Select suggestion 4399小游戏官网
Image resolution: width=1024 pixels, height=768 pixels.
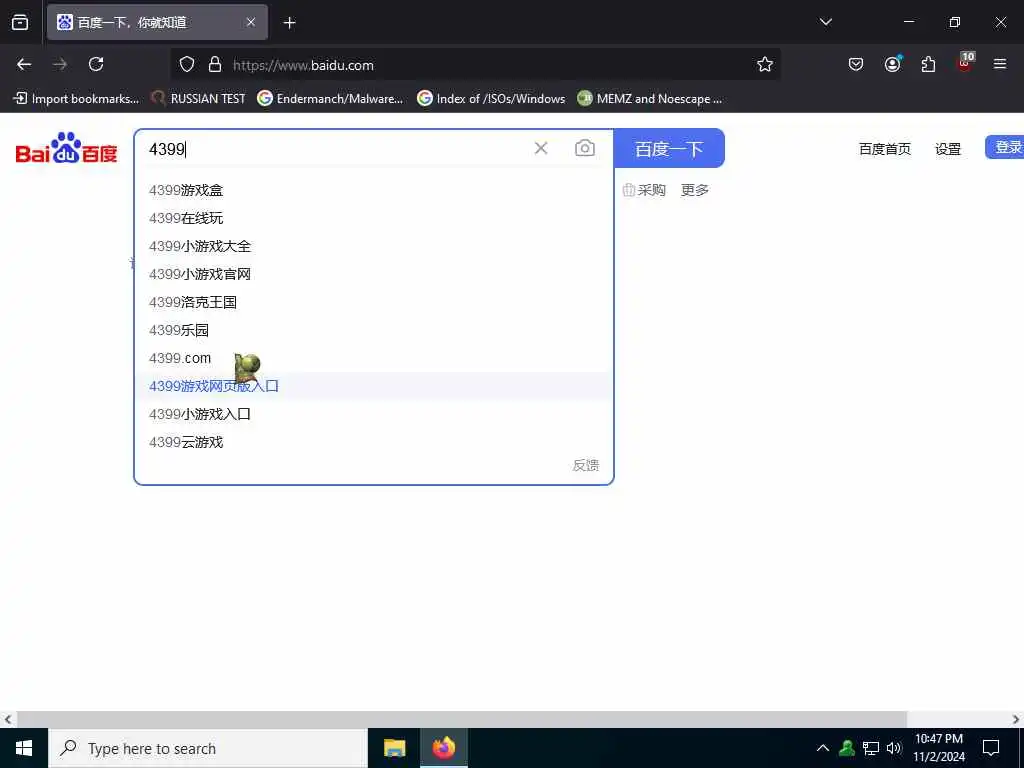374,274
